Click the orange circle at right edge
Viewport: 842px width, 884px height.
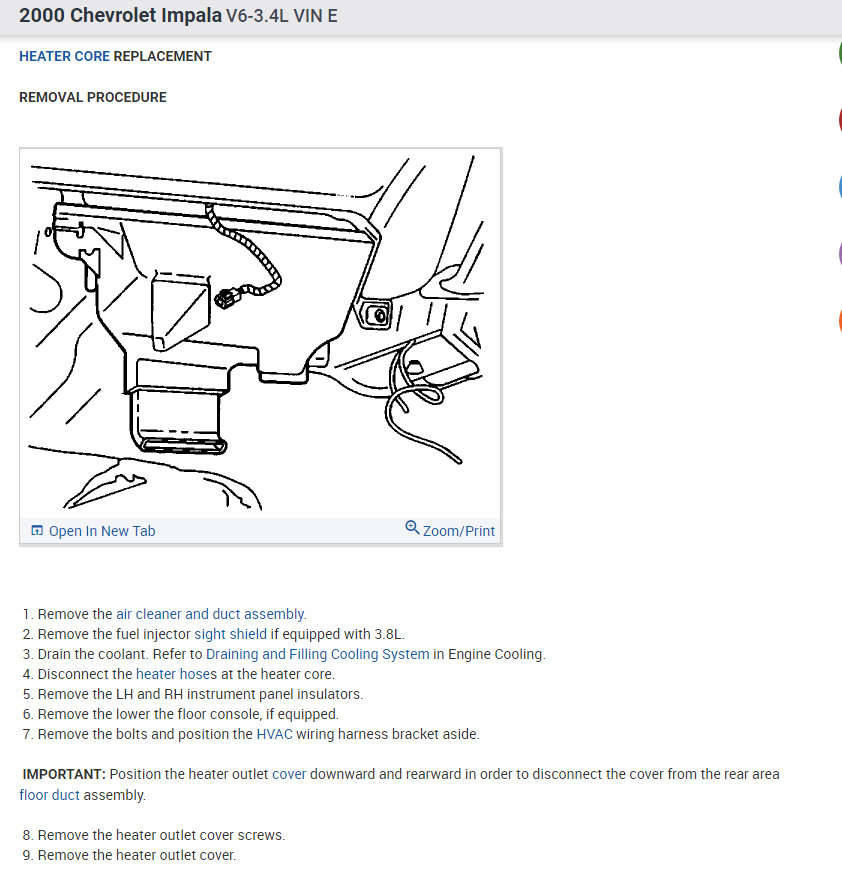click(840, 320)
